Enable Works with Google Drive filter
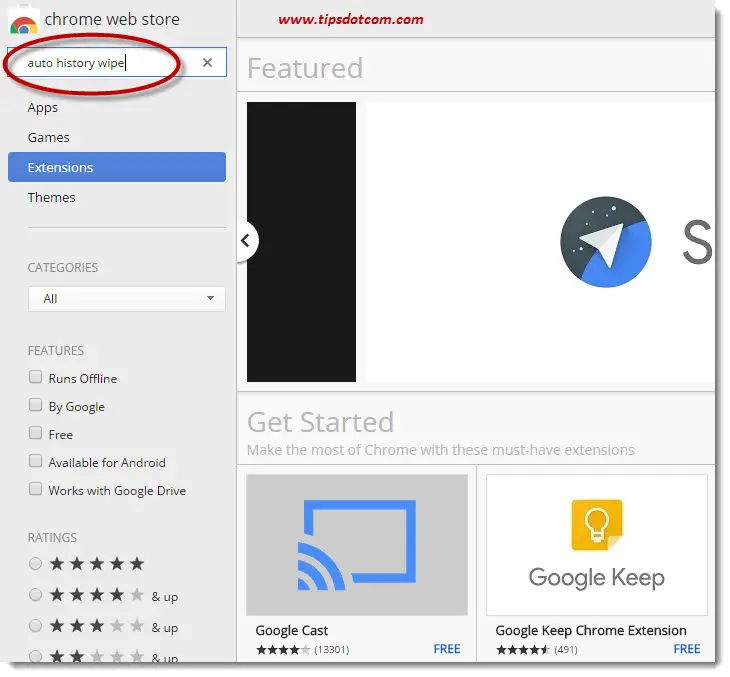730x677 pixels. pyautogui.click(x=35, y=489)
